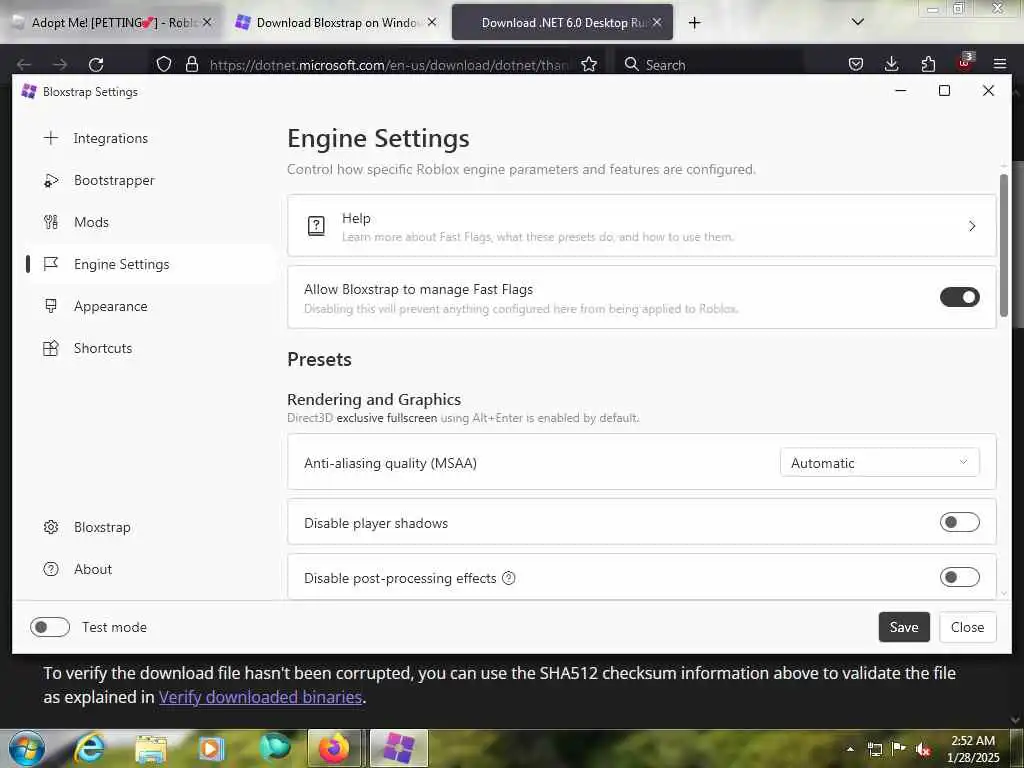Click the Appearance paintbrush icon

pyautogui.click(x=51, y=306)
